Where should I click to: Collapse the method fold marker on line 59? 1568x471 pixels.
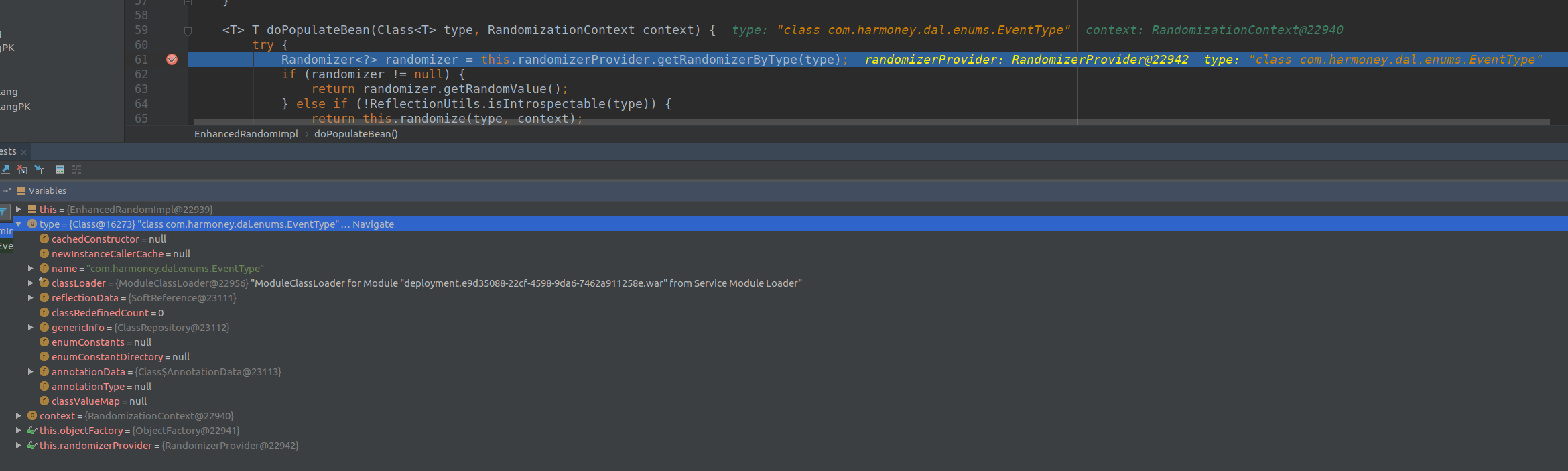(x=188, y=31)
